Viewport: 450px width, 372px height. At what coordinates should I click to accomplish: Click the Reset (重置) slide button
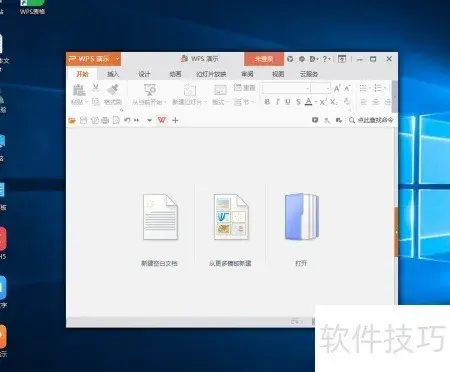[x=244, y=88]
